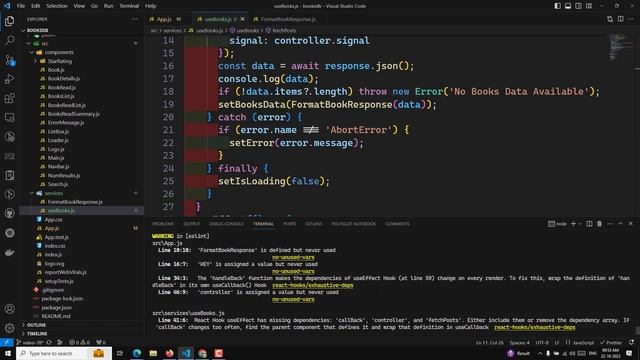This screenshot has height=360, width=640.
Task: Expand the OUTLINE section
Action: click(x=36, y=325)
